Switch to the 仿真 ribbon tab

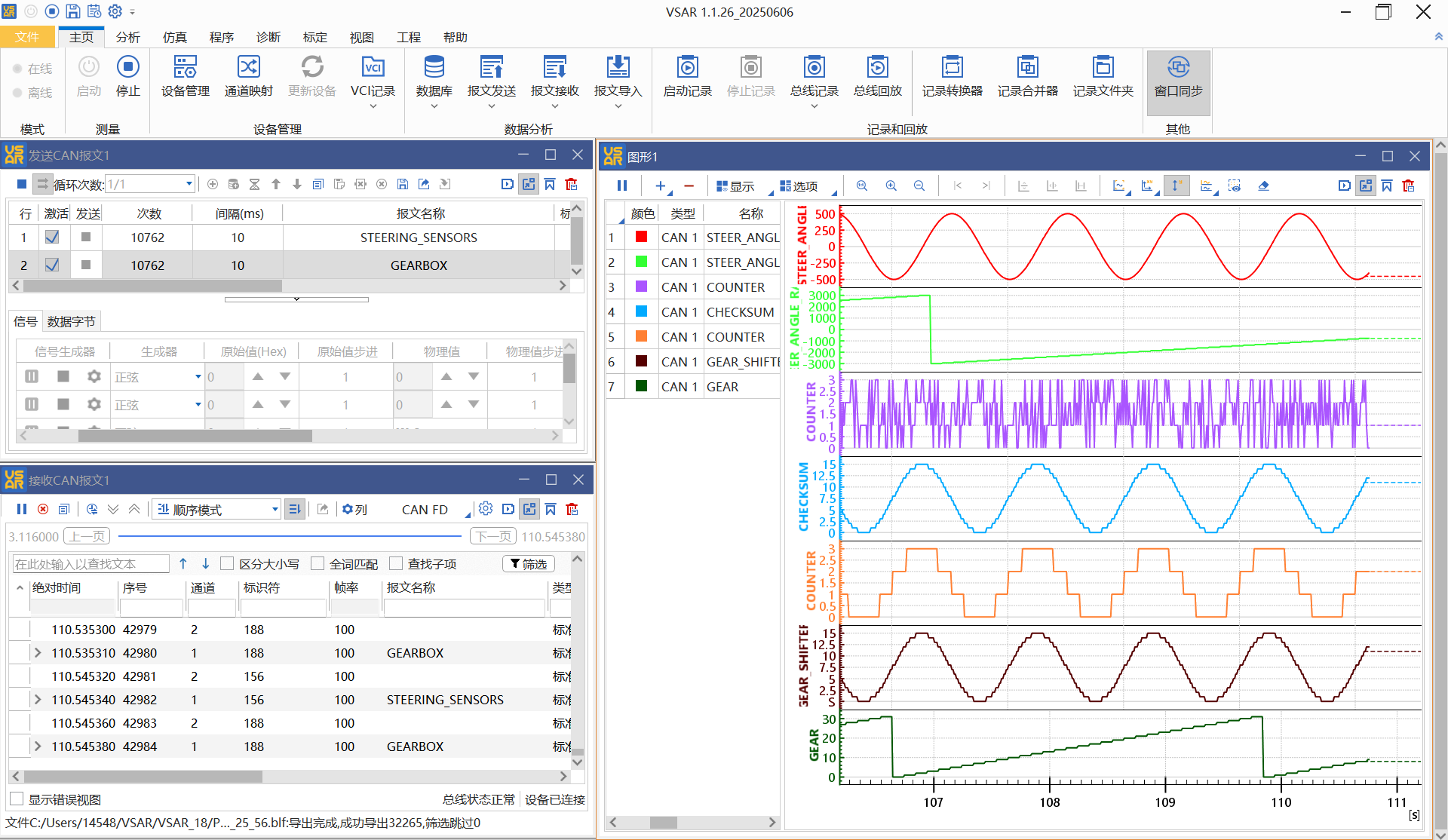[x=174, y=37]
